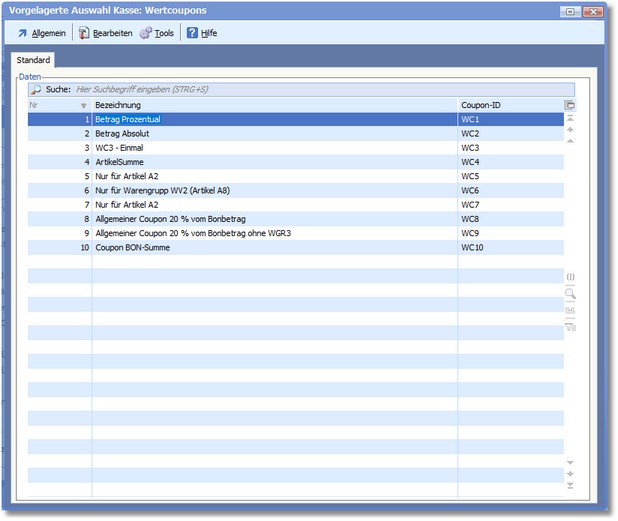Close the Wertcoupons window
The image size is (618, 521).
pyautogui.click(x=593, y=10)
